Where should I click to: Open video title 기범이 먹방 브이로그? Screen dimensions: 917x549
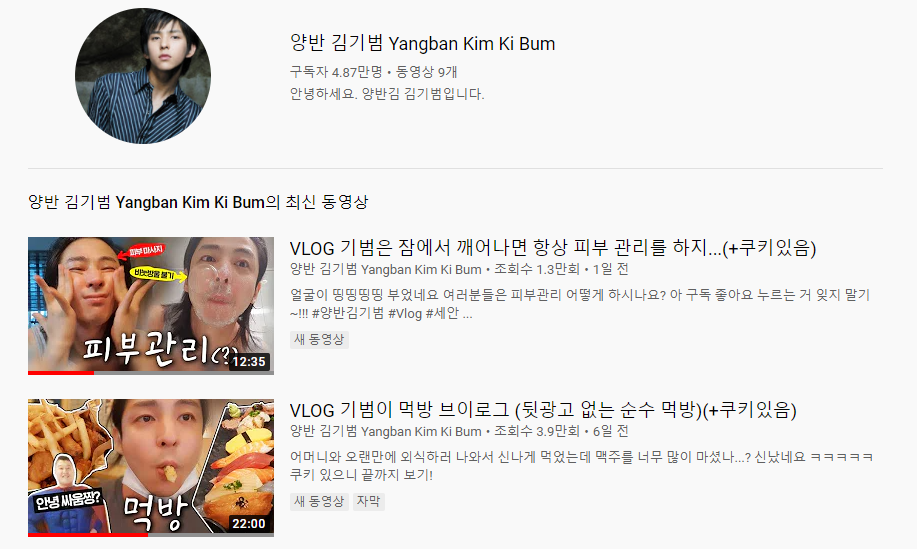coord(543,410)
